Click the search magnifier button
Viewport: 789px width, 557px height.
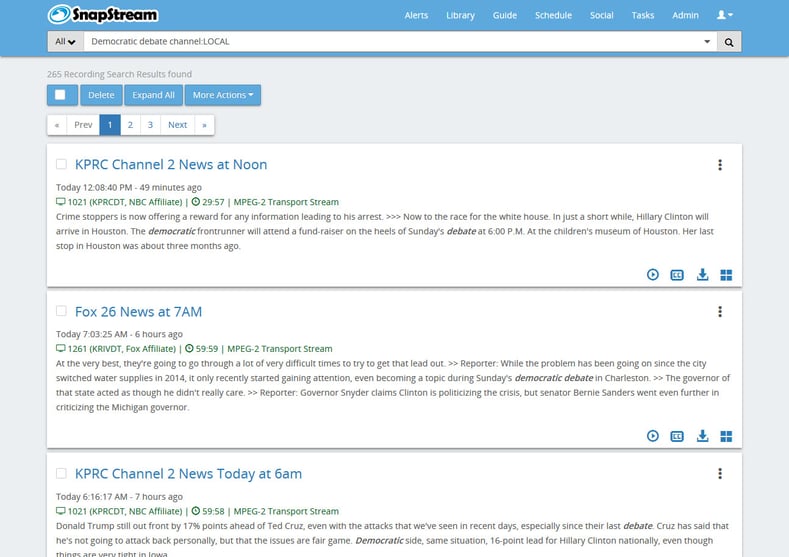[729, 42]
